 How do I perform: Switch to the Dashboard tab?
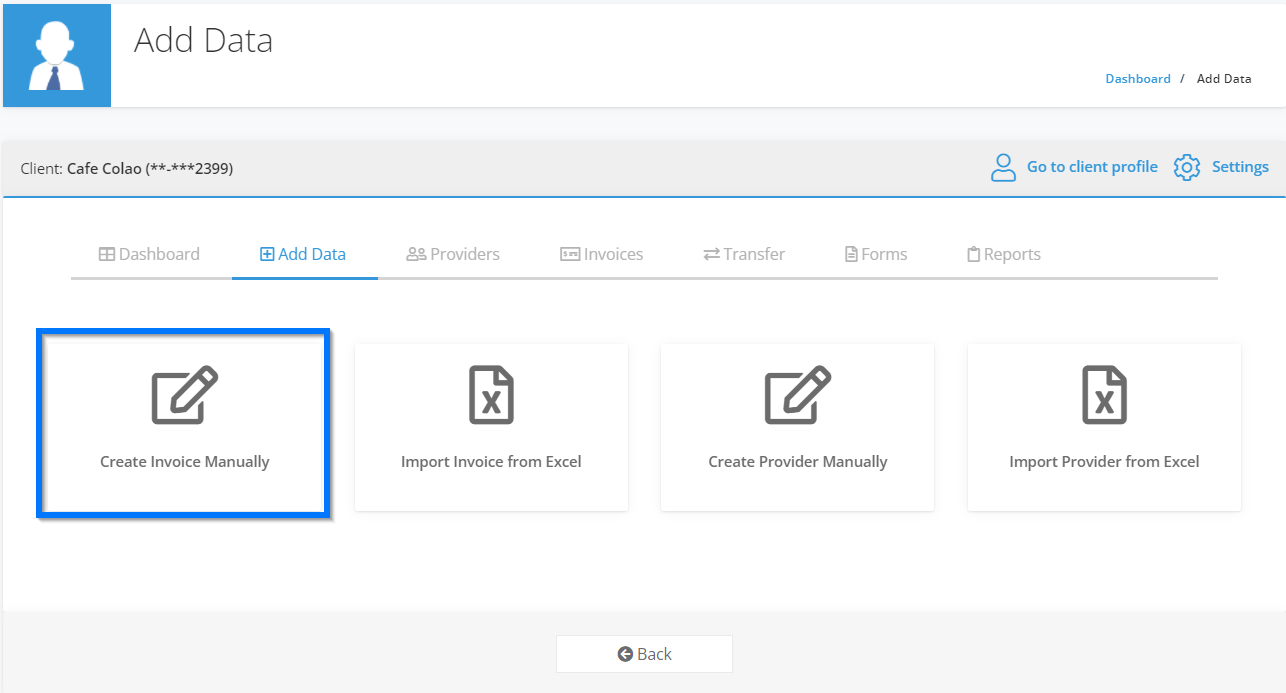click(149, 254)
